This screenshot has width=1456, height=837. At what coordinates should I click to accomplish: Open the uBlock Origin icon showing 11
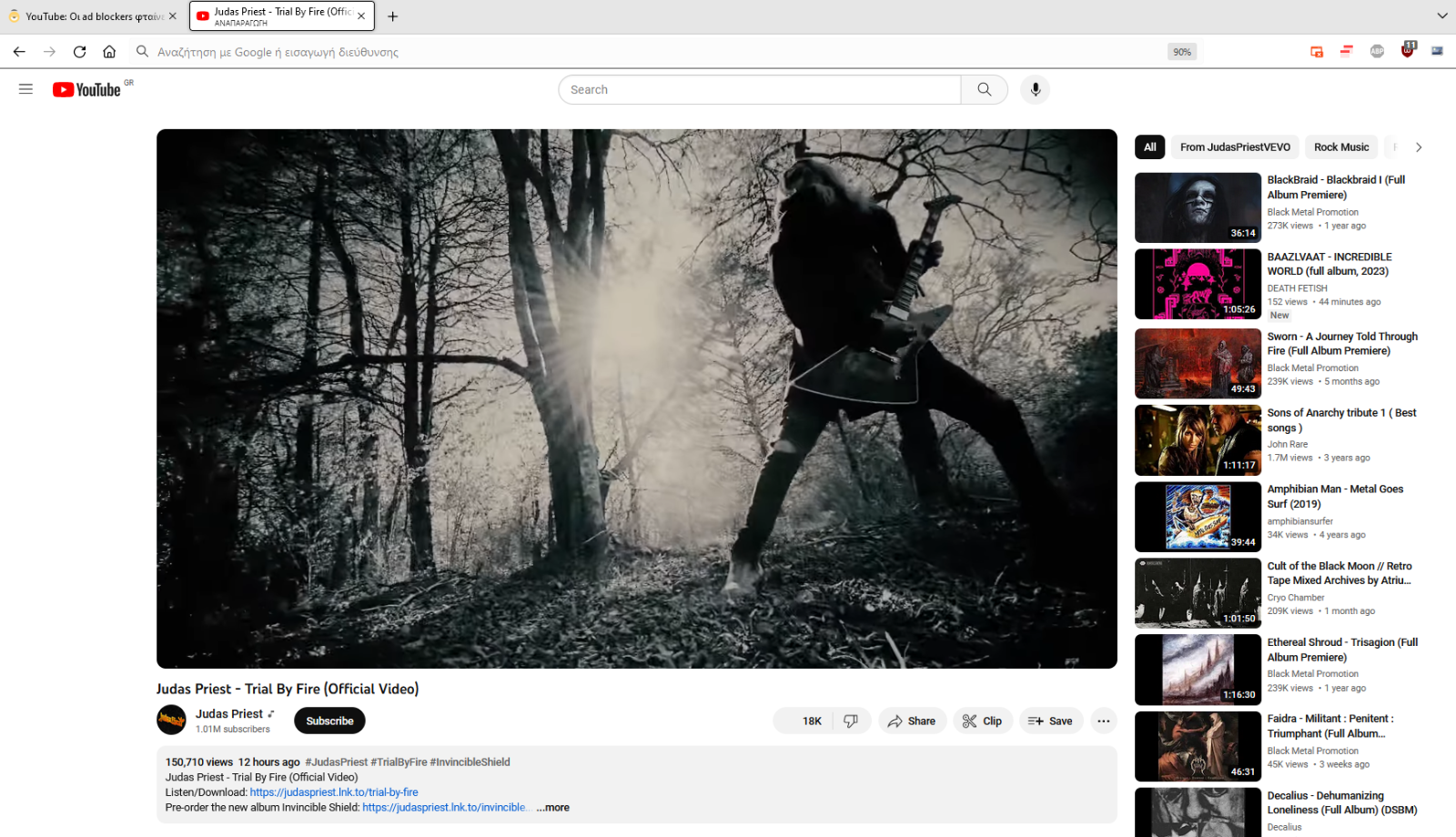point(1408,51)
